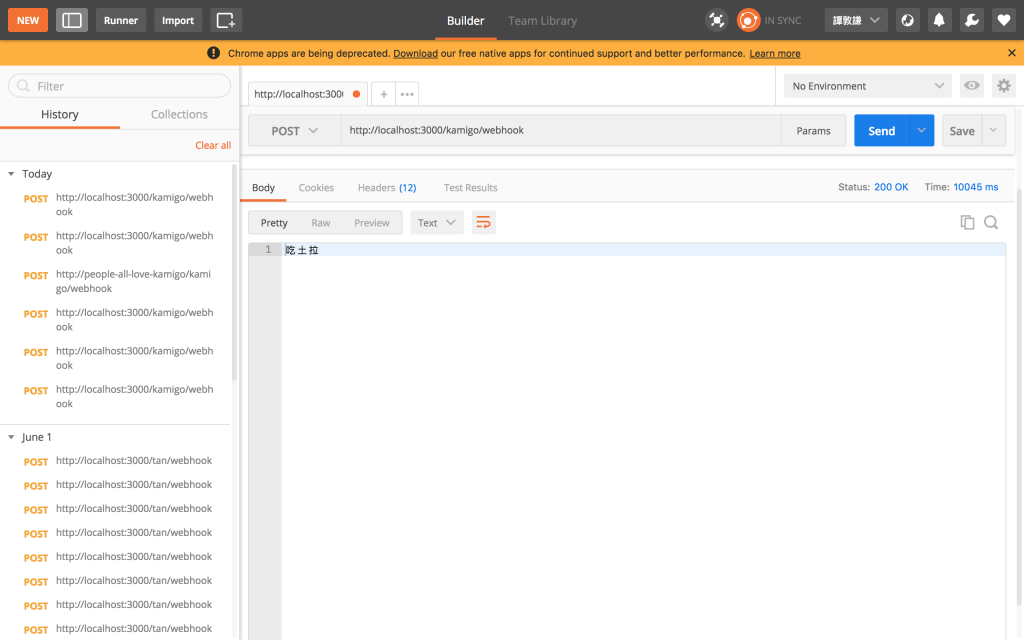
Task: Focus the Filter search field
Action: 120,86
